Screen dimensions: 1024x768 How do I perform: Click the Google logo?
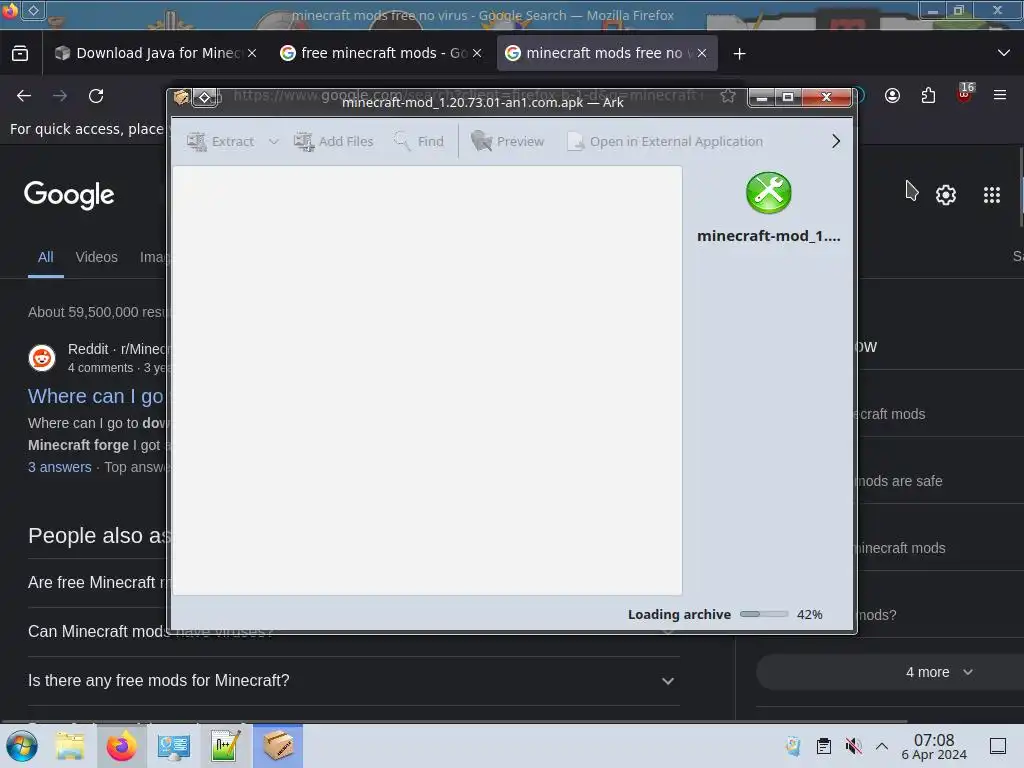69,195
